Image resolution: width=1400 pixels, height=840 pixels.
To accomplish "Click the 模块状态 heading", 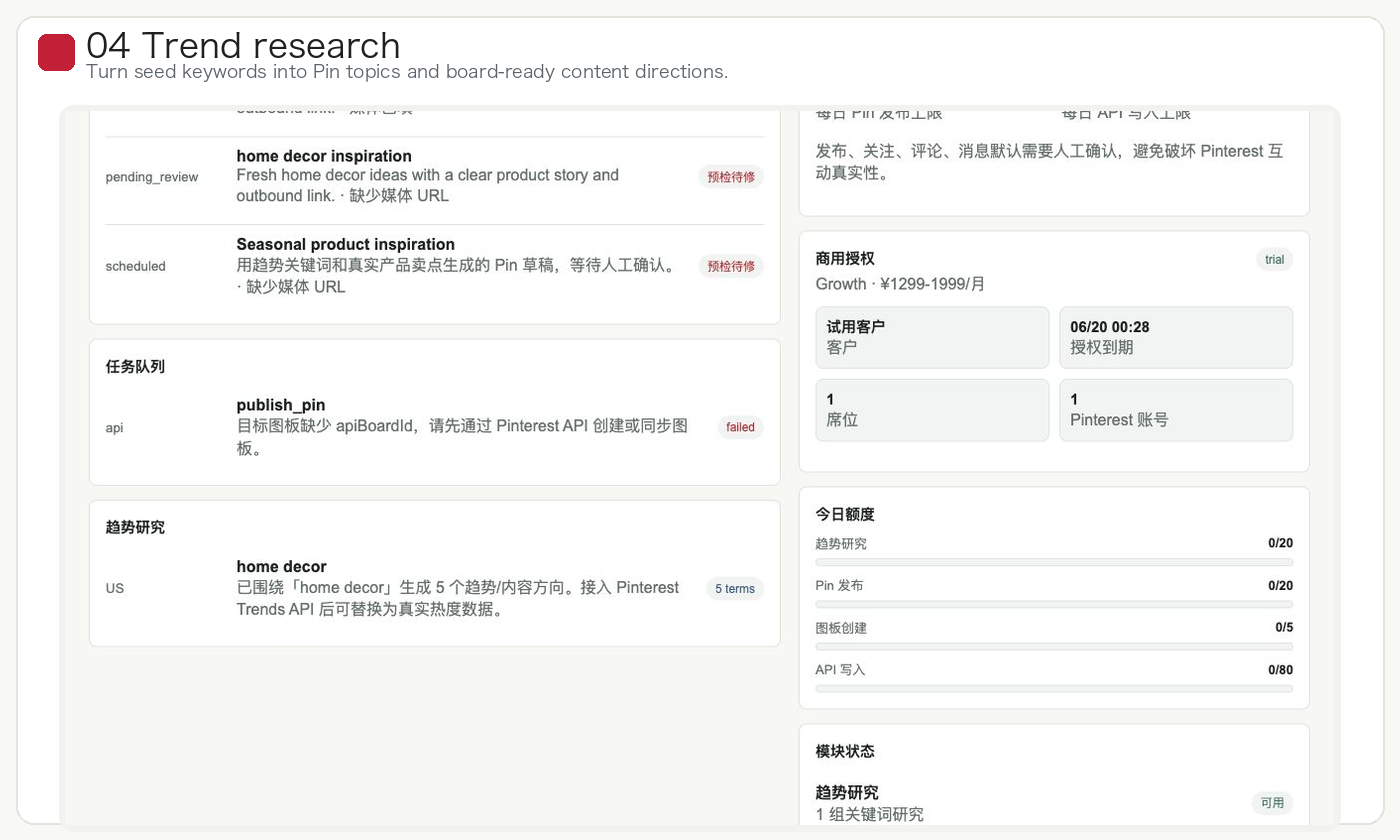I will pyautogui.click(x=845, y=751).
